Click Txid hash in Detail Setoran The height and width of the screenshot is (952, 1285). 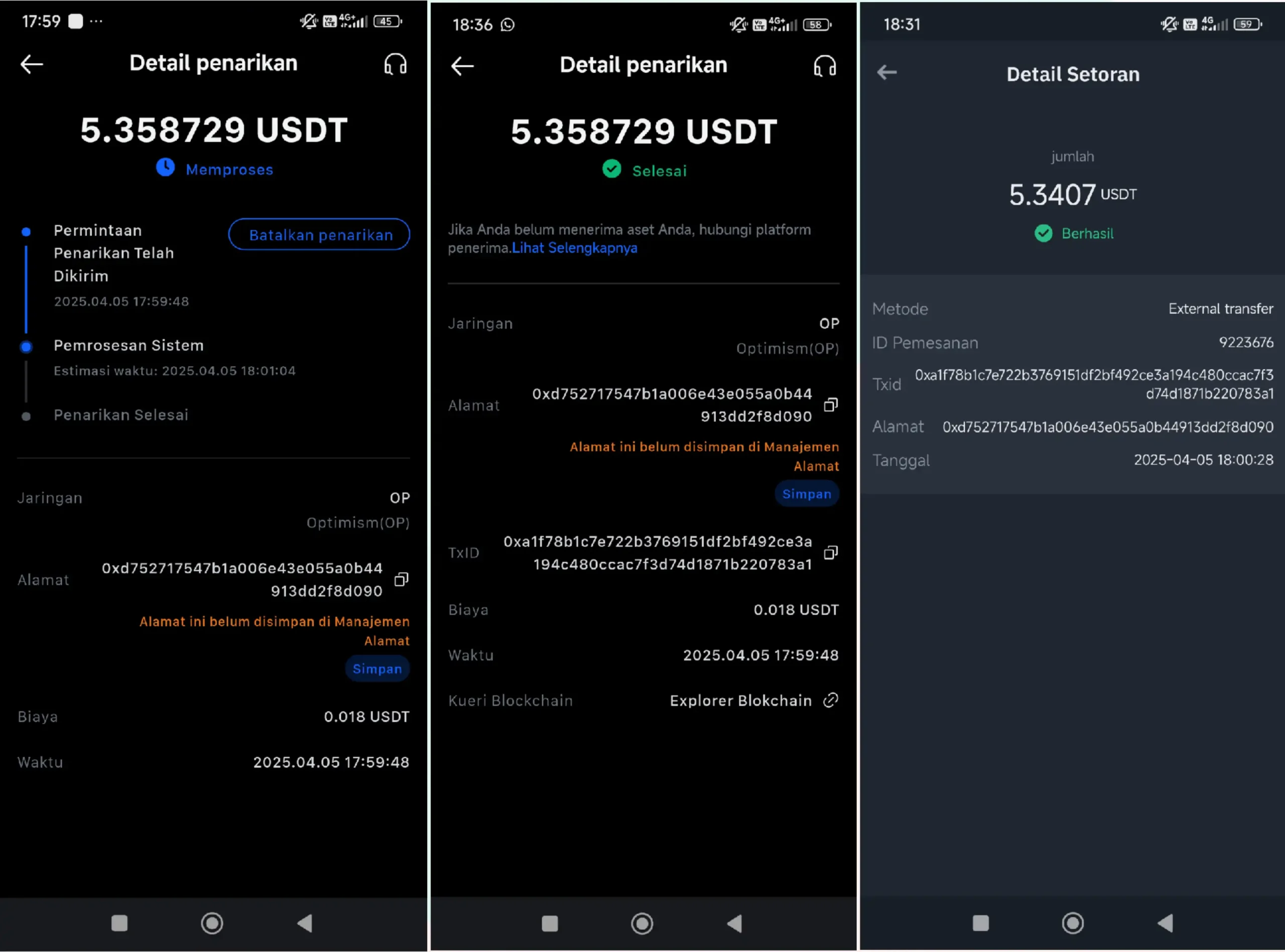tap(1094, 384)
